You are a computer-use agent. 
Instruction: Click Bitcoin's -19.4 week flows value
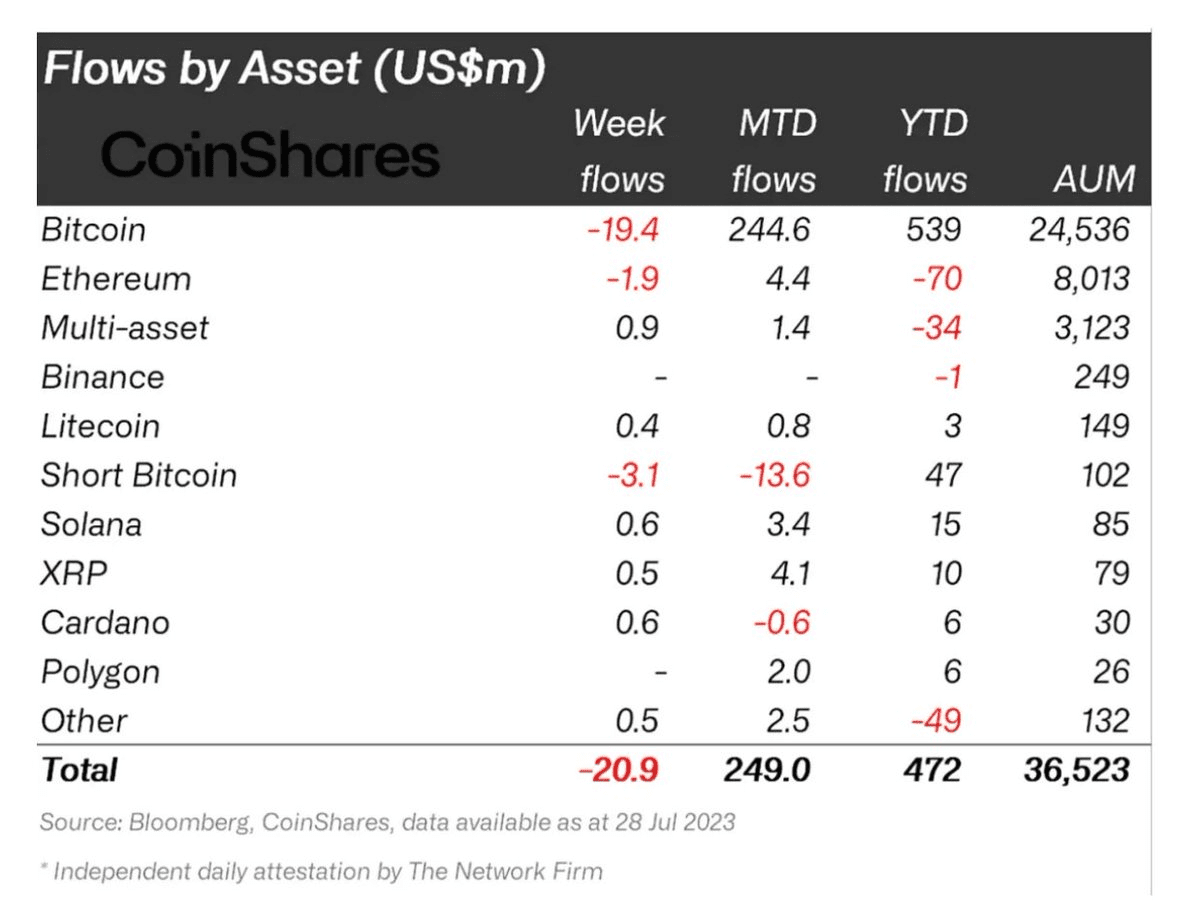(x=622, y=230)
